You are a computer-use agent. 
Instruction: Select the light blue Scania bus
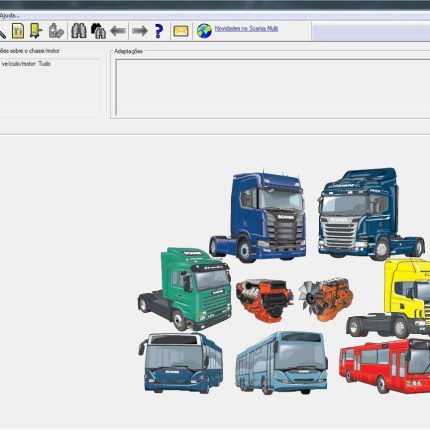(x=281, y=363)
